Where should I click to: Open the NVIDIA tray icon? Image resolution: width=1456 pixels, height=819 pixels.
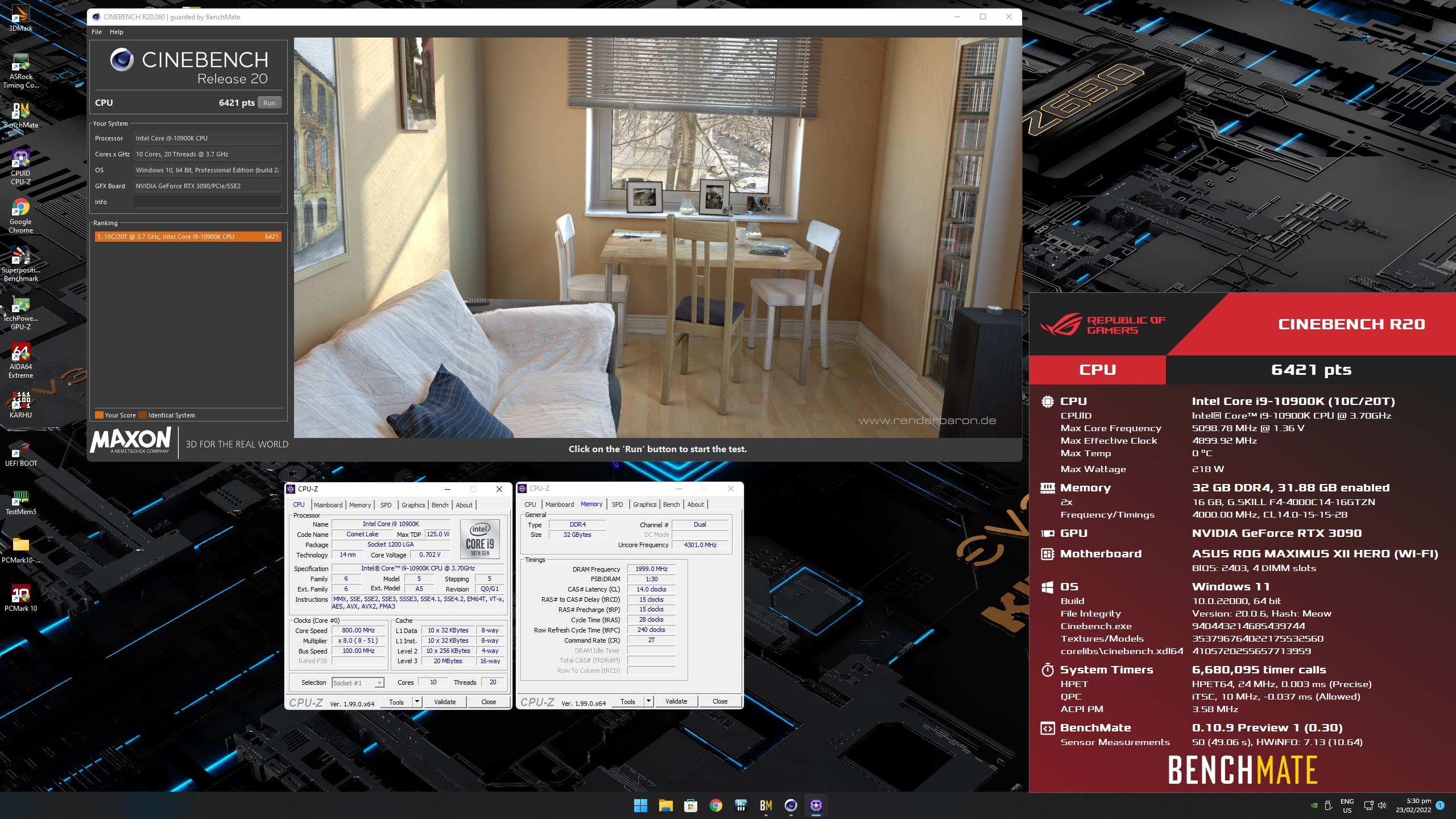(1314, 805)
